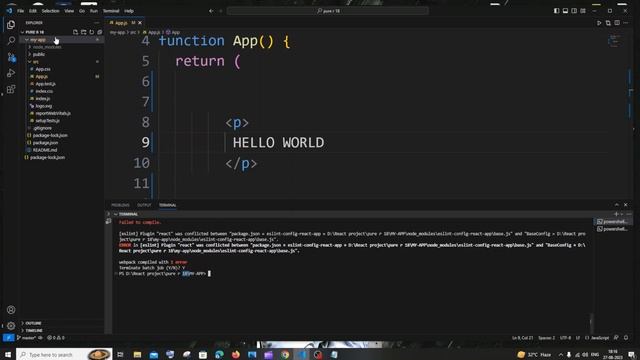640x360 pixels.
Task: Open the Accounts menu icon
Action: pyautogui.click(x=11, y=310)
